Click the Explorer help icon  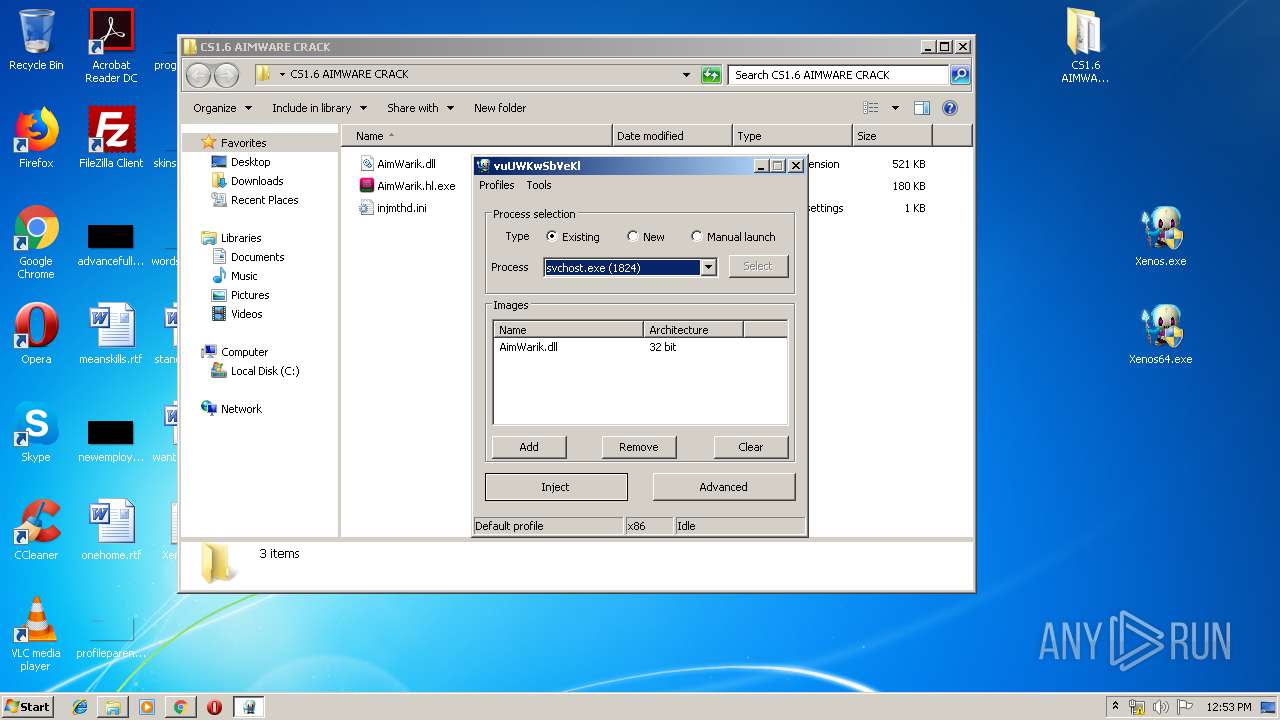click(x=950, y=108)
